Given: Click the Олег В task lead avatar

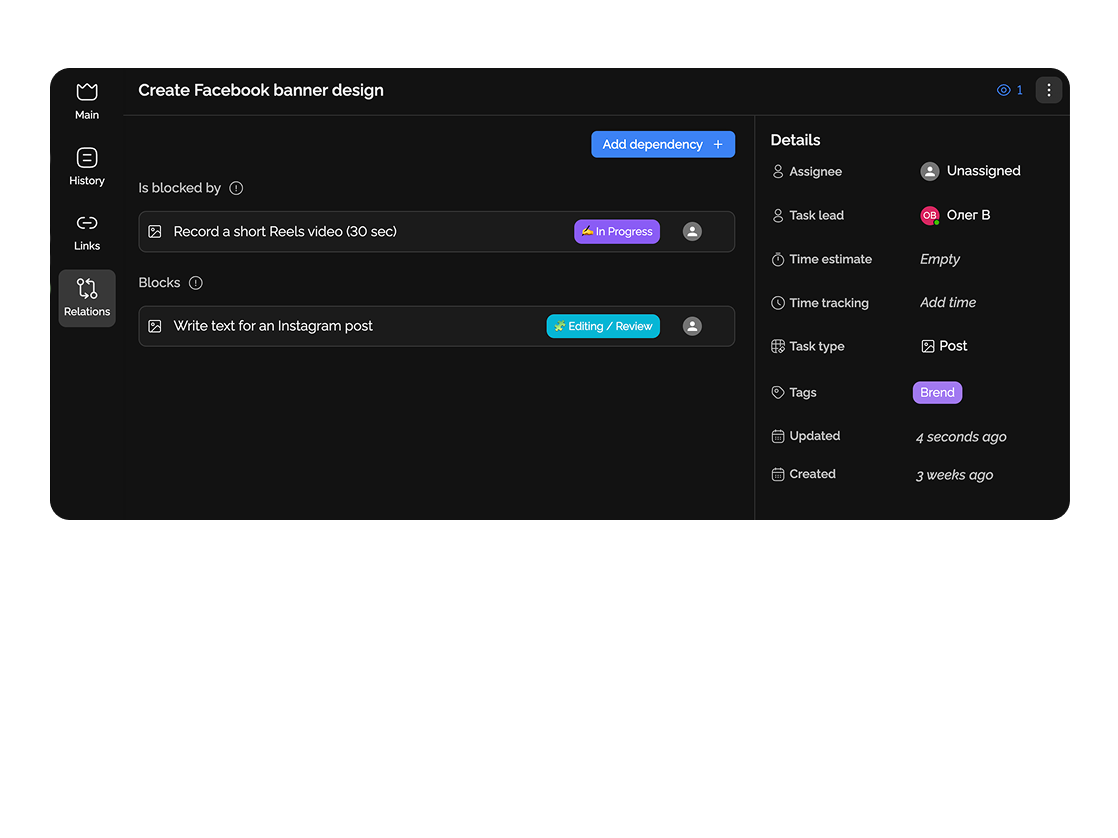Looking at the screenshot, I should click(x=930, y=215).
